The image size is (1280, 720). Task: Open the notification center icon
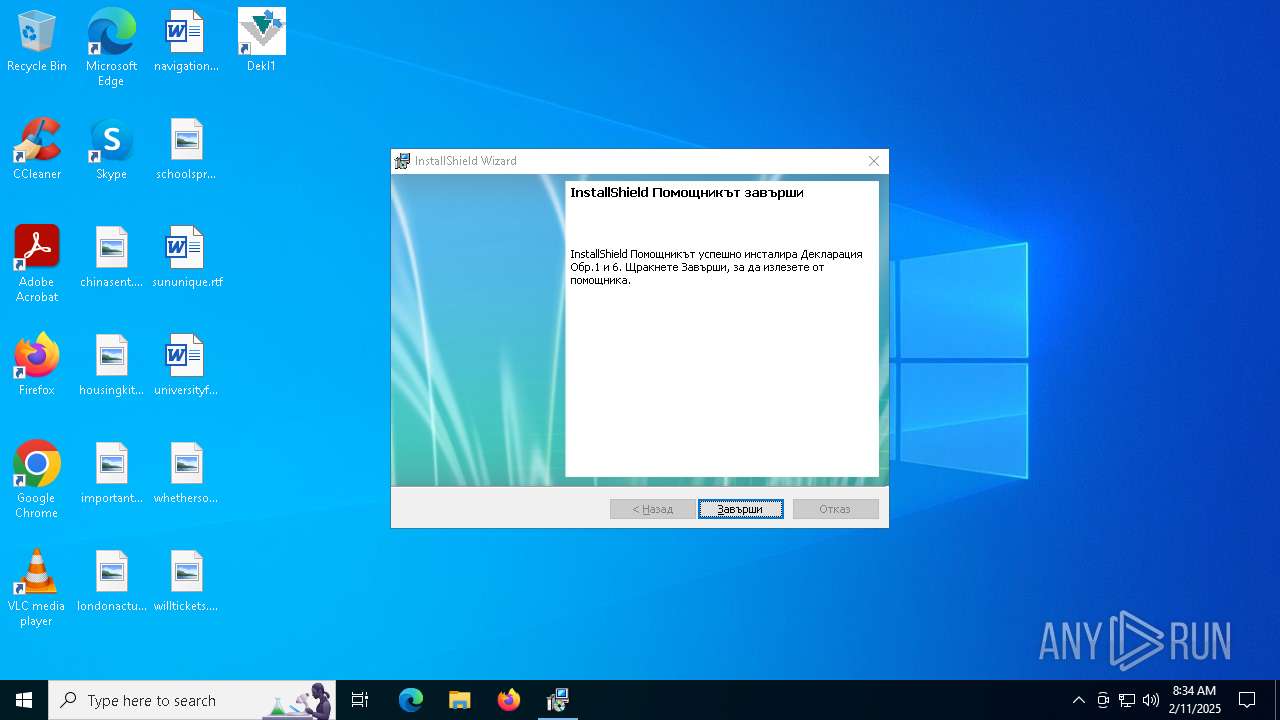(1247, 700)
